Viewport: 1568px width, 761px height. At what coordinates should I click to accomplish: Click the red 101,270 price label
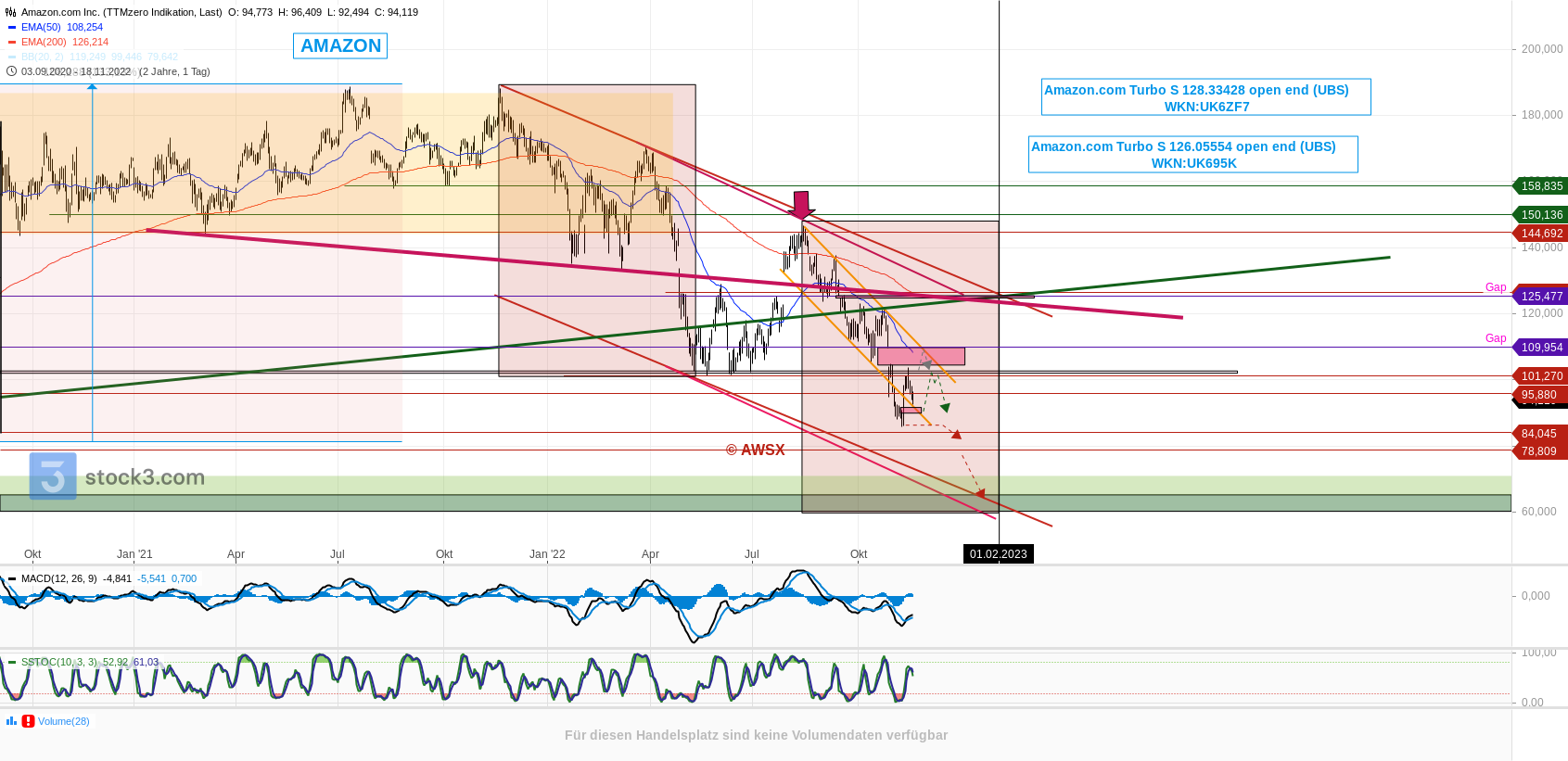click(1541, 376)
